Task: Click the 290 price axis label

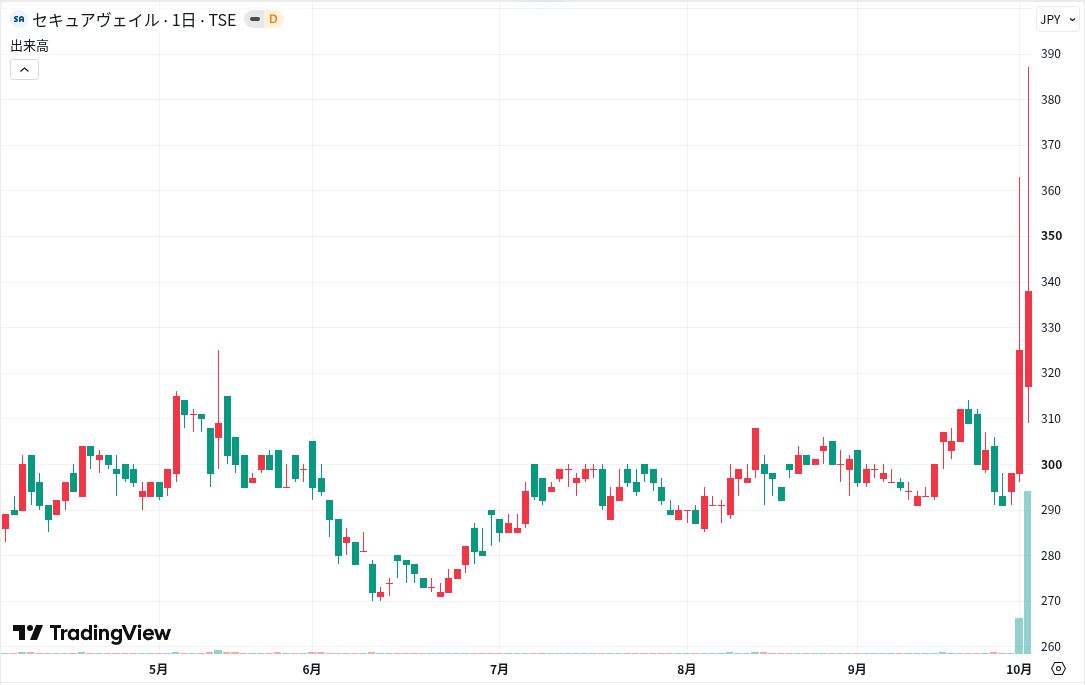Action: coord(1050,510)
